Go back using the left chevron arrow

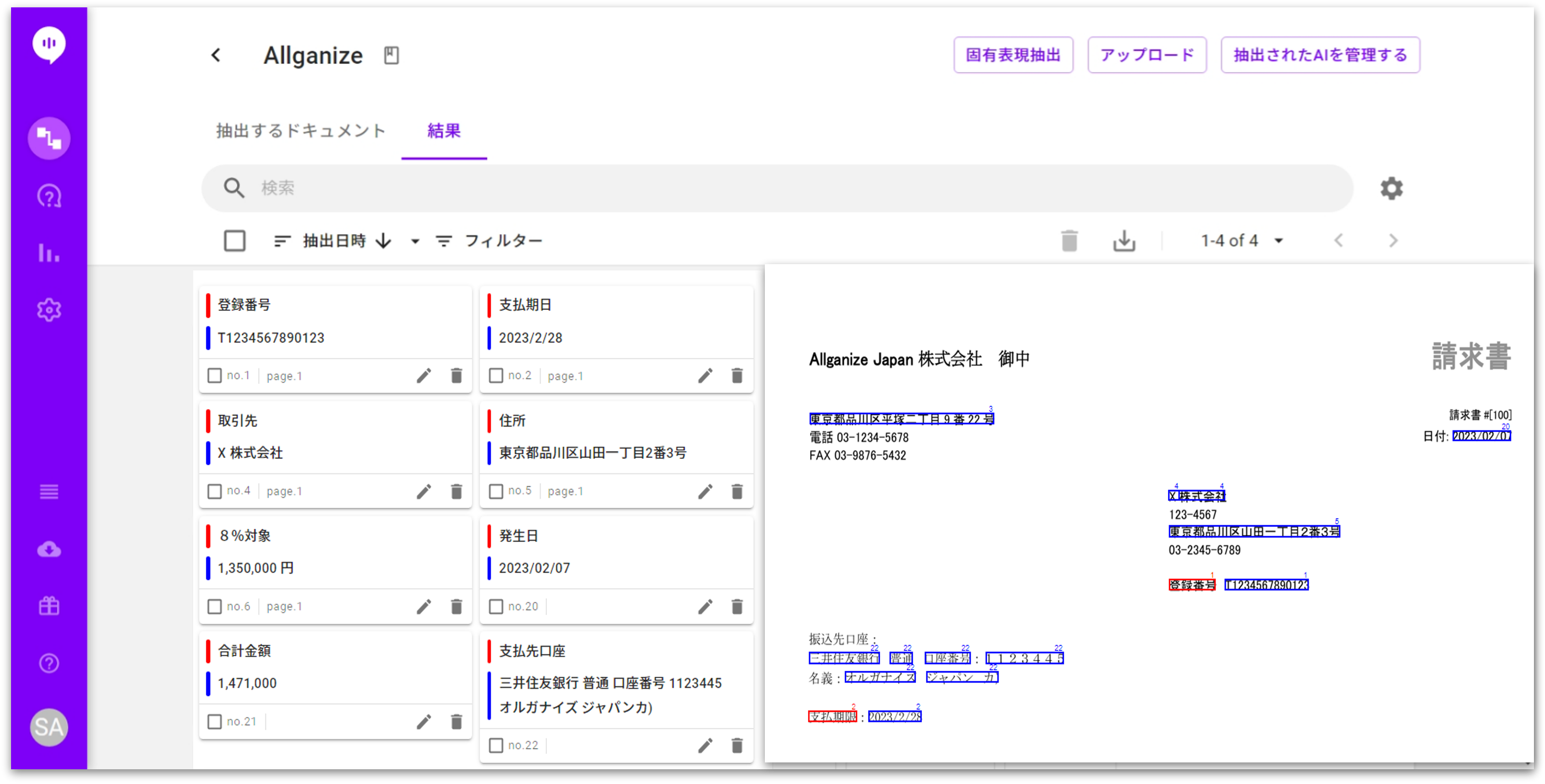coord(216,55)
